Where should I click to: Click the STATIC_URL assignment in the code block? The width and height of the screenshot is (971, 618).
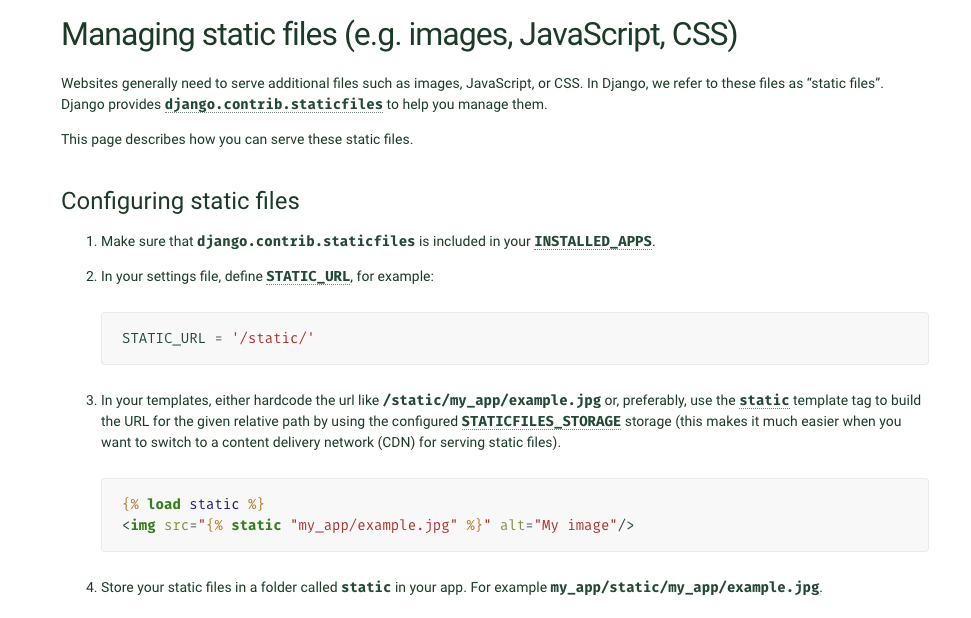click(x=164, y=338)
